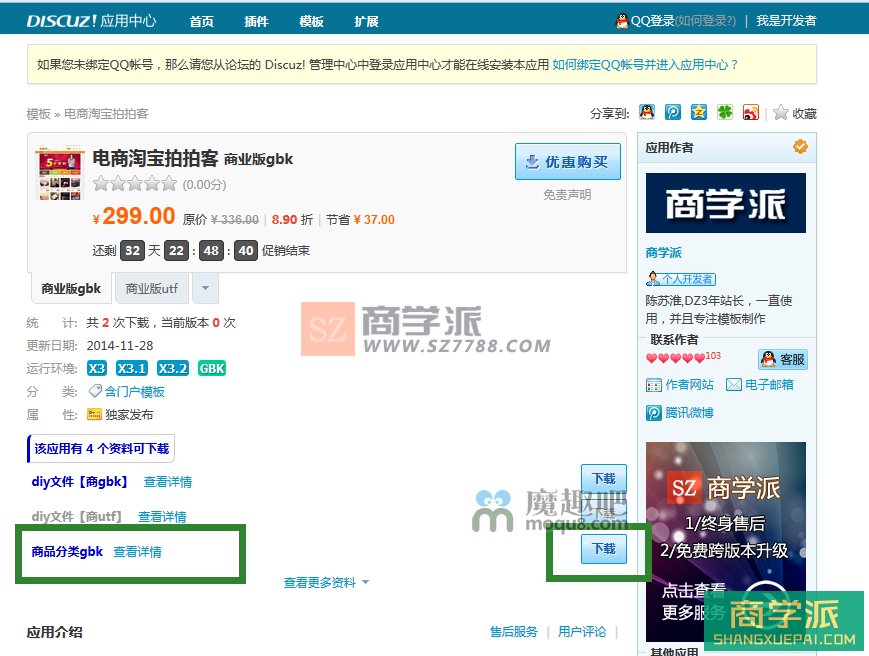Click the QQ penguin icon beside QQ登录

coord(622,21)
